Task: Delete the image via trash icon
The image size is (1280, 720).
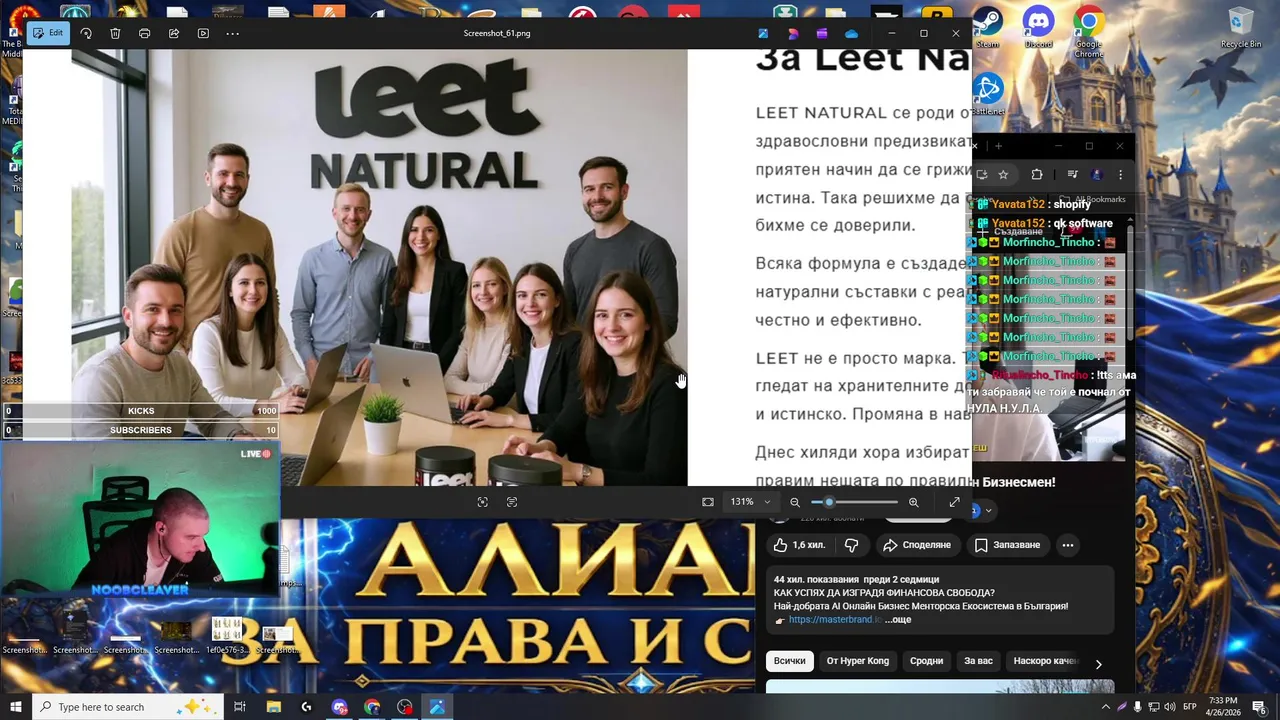Action: (x=115, y=33)
